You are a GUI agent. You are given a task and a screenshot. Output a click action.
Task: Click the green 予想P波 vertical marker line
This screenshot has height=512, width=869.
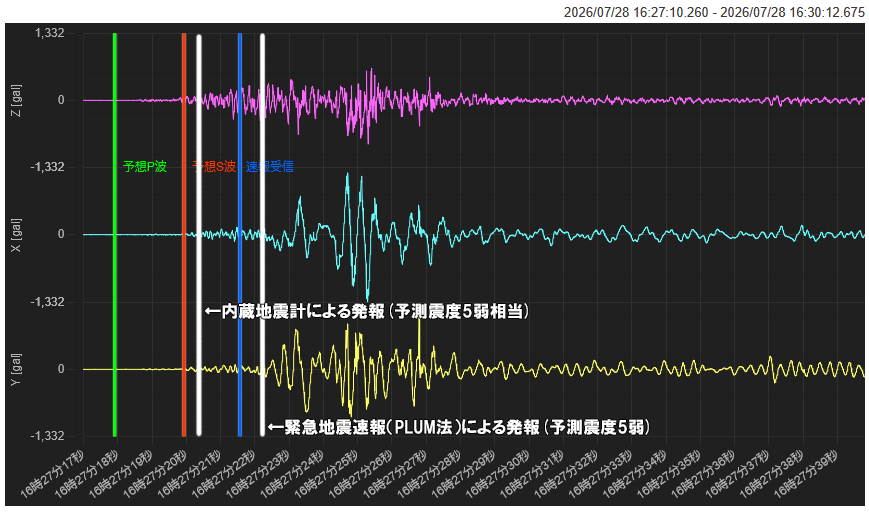tap(115, 234)
